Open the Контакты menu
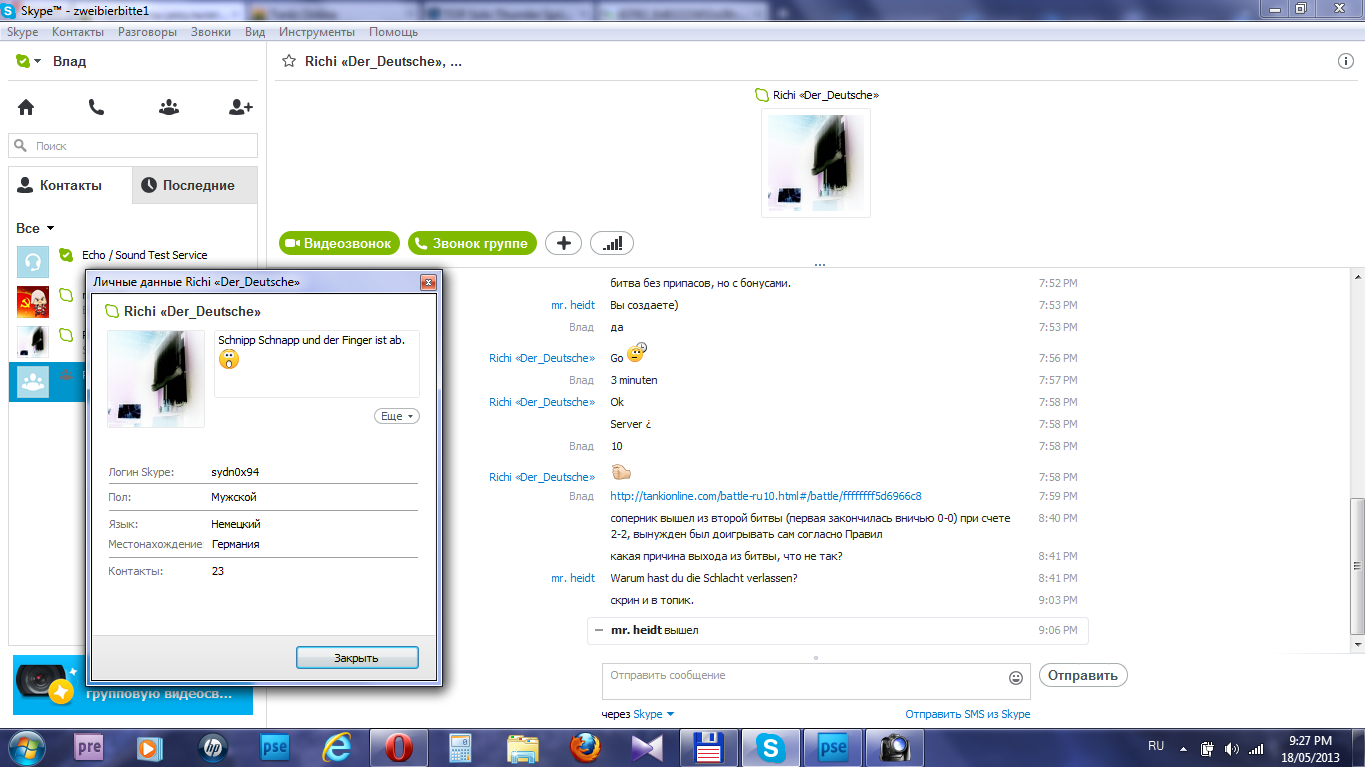The image size is (1365, 767). 78,32
